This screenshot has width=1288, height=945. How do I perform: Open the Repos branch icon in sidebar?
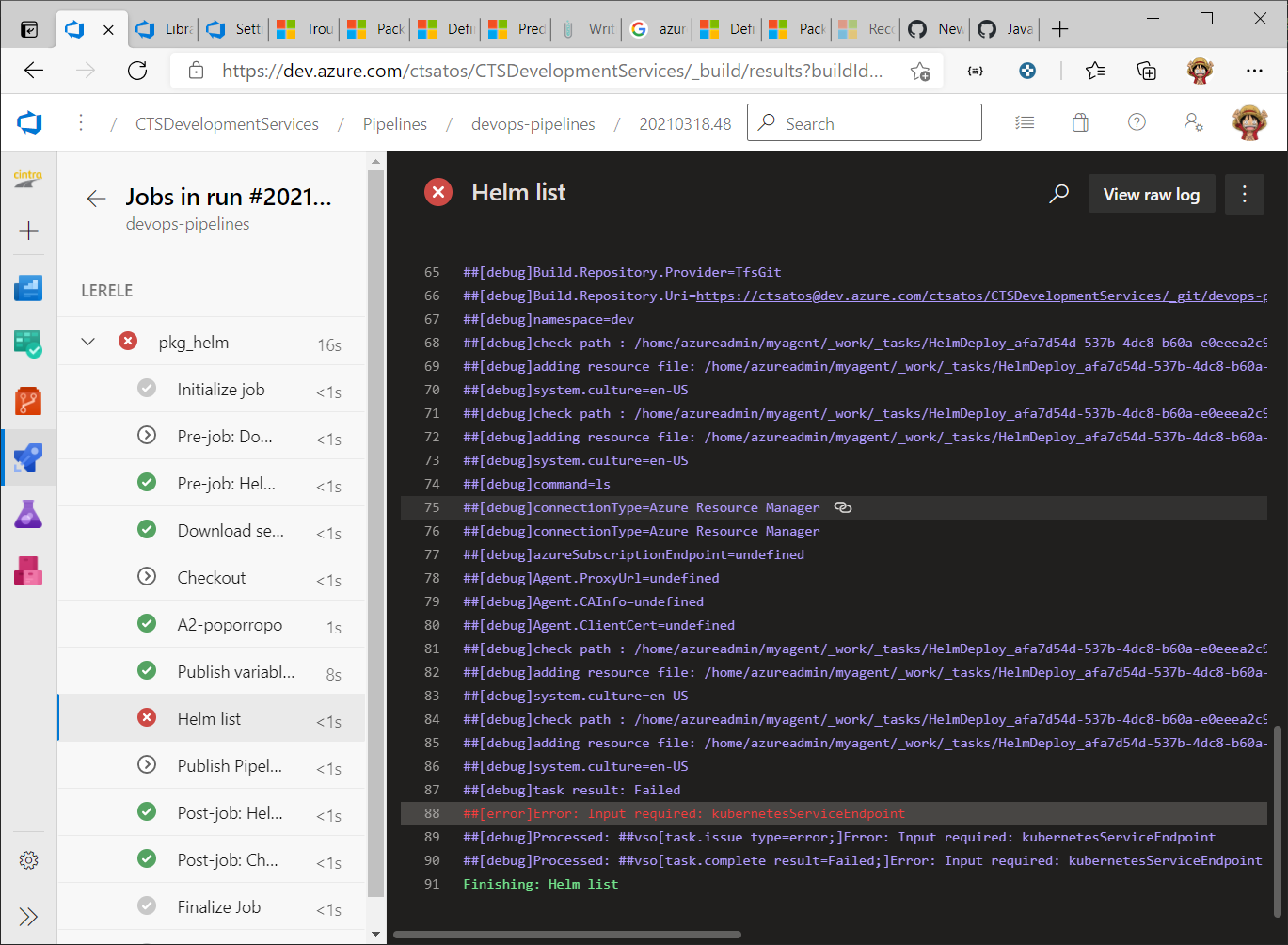(x=28, y=401)
